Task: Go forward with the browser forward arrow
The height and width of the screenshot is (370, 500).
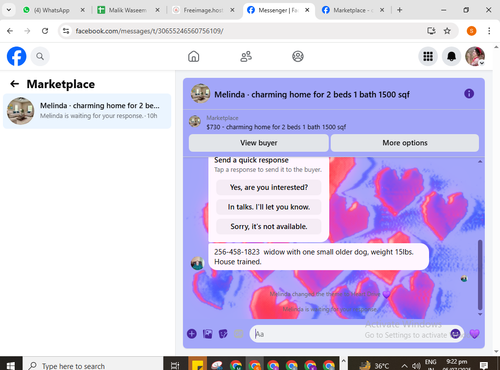Action: pyautogui.click(x=27, y=31)
